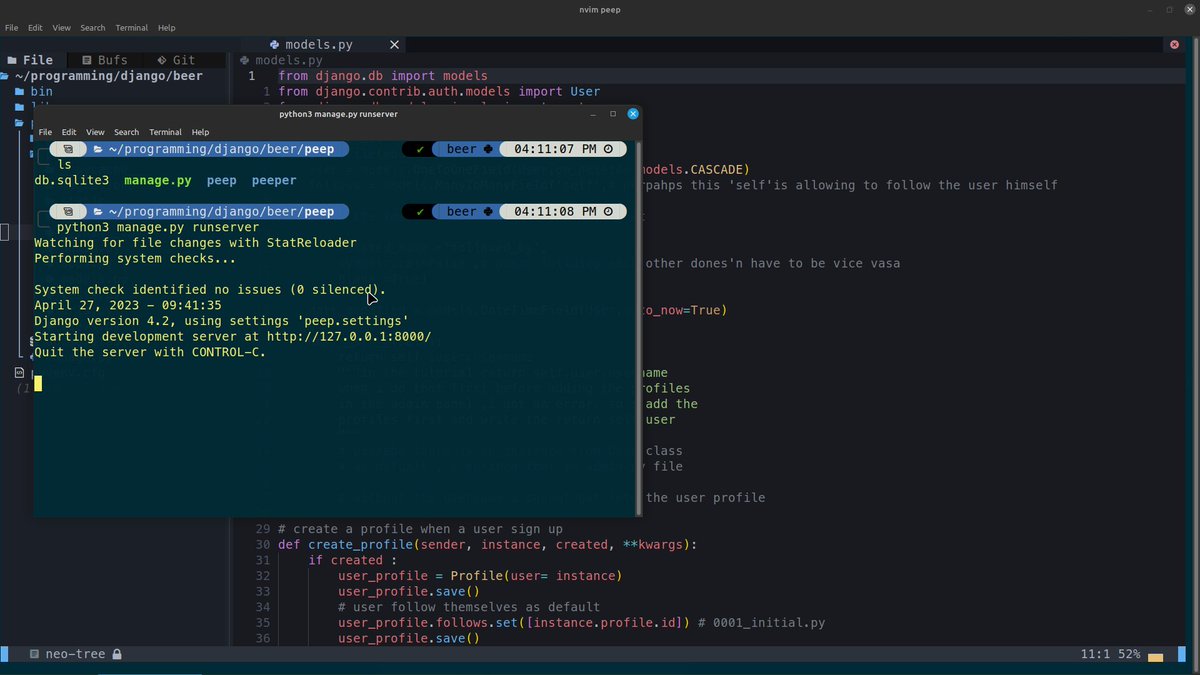Click 'if created :' on line 31
Viewport: 1200px width, 675px height.
tap(352, 560)
